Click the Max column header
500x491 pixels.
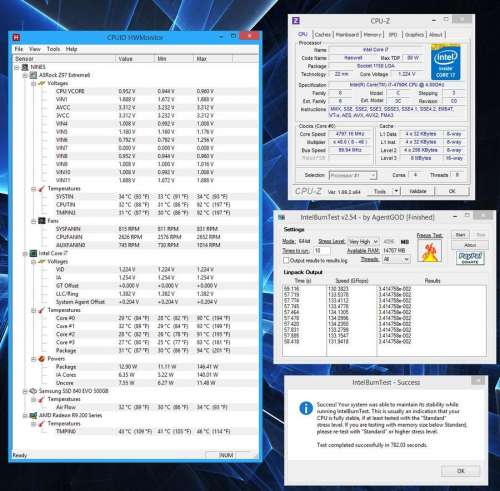[x=213, y=59]
